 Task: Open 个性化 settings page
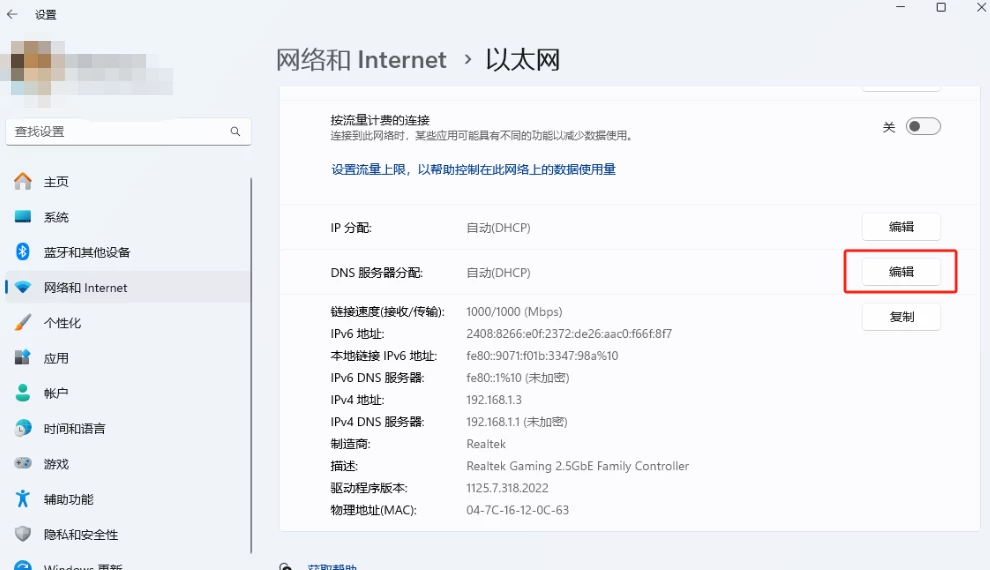coord(128,323)
